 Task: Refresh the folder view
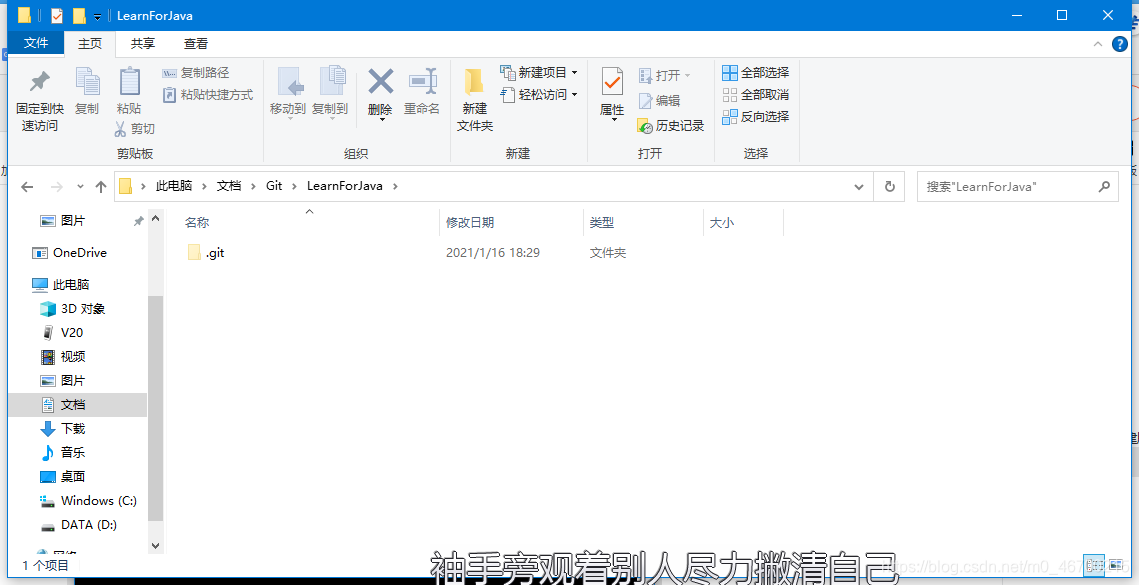click(889, 186)
